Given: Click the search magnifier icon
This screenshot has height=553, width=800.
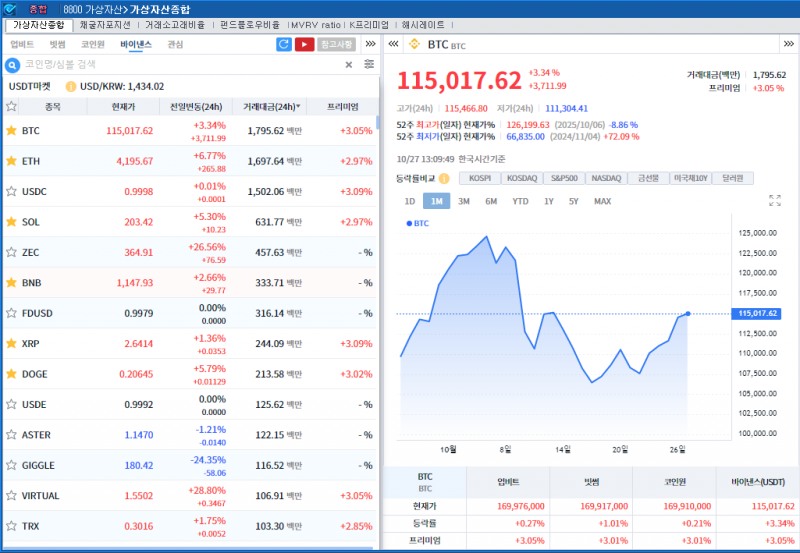Looking at the screenshot, I should (x=12, y=65).
